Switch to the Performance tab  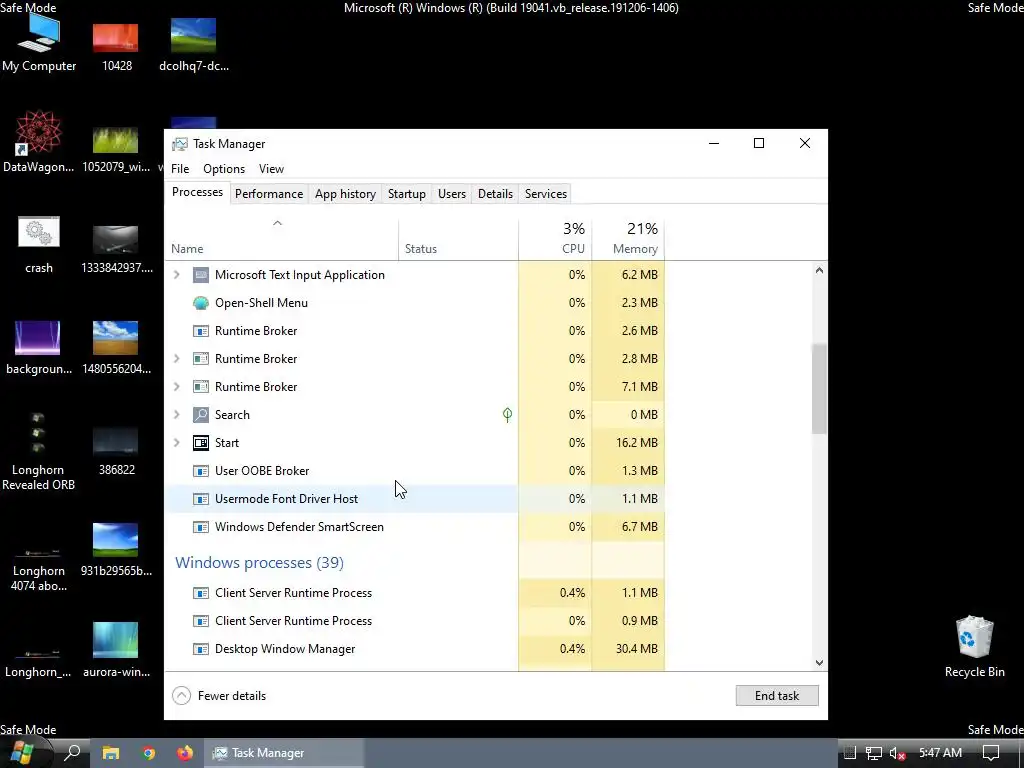click(269, 194)
